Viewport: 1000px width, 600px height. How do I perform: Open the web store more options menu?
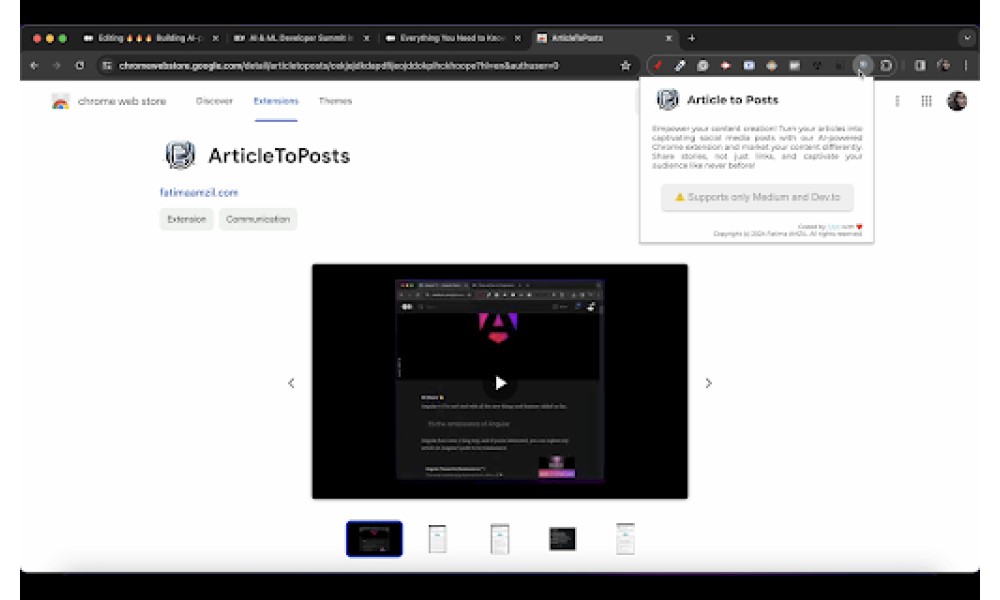897,101
